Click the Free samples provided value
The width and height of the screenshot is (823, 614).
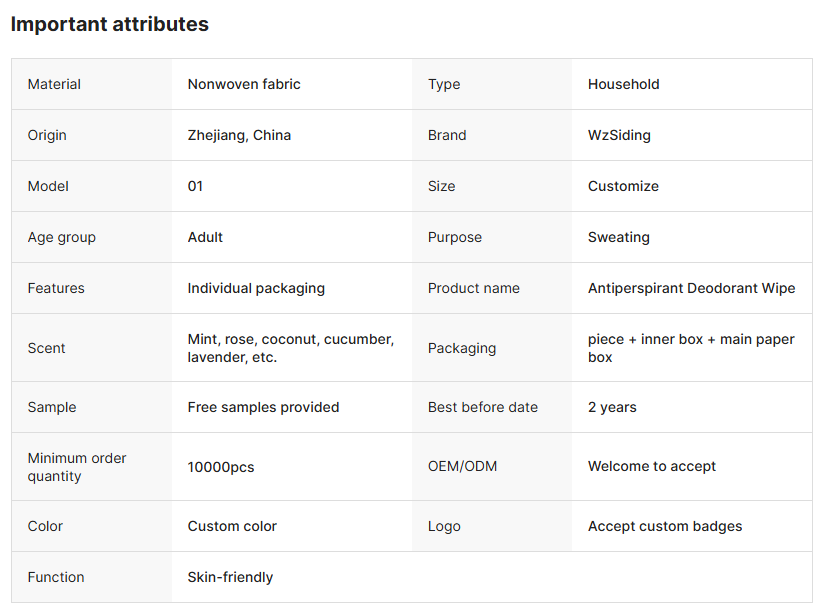pyautogui.click(x=263, y=408)
